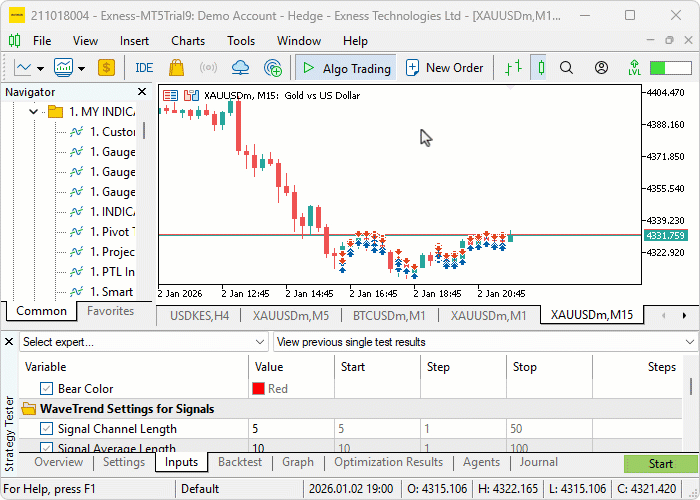This screenshot has height=500, width=700.
Task: Select the 1. Projec indicator
Action: click(102, 252)
